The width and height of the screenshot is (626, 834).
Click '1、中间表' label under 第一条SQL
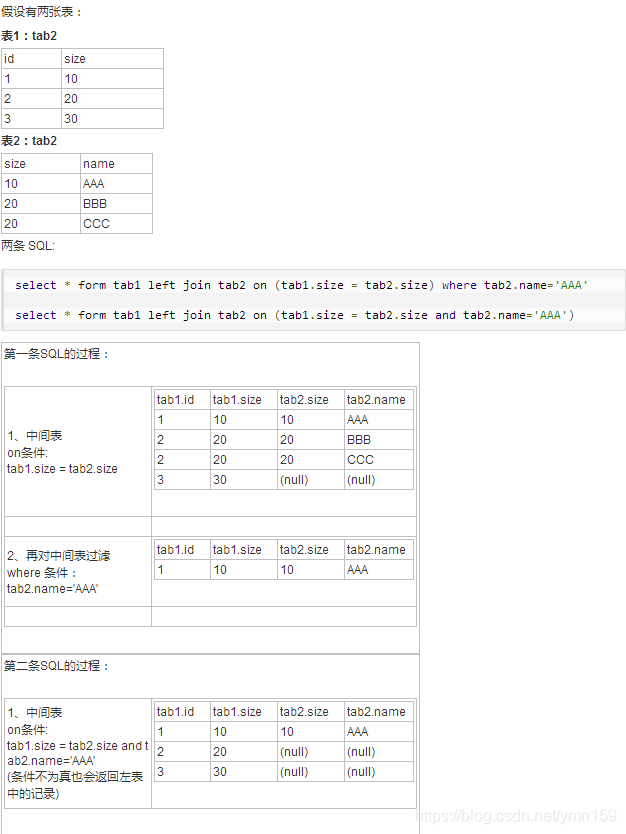point(35,436)
